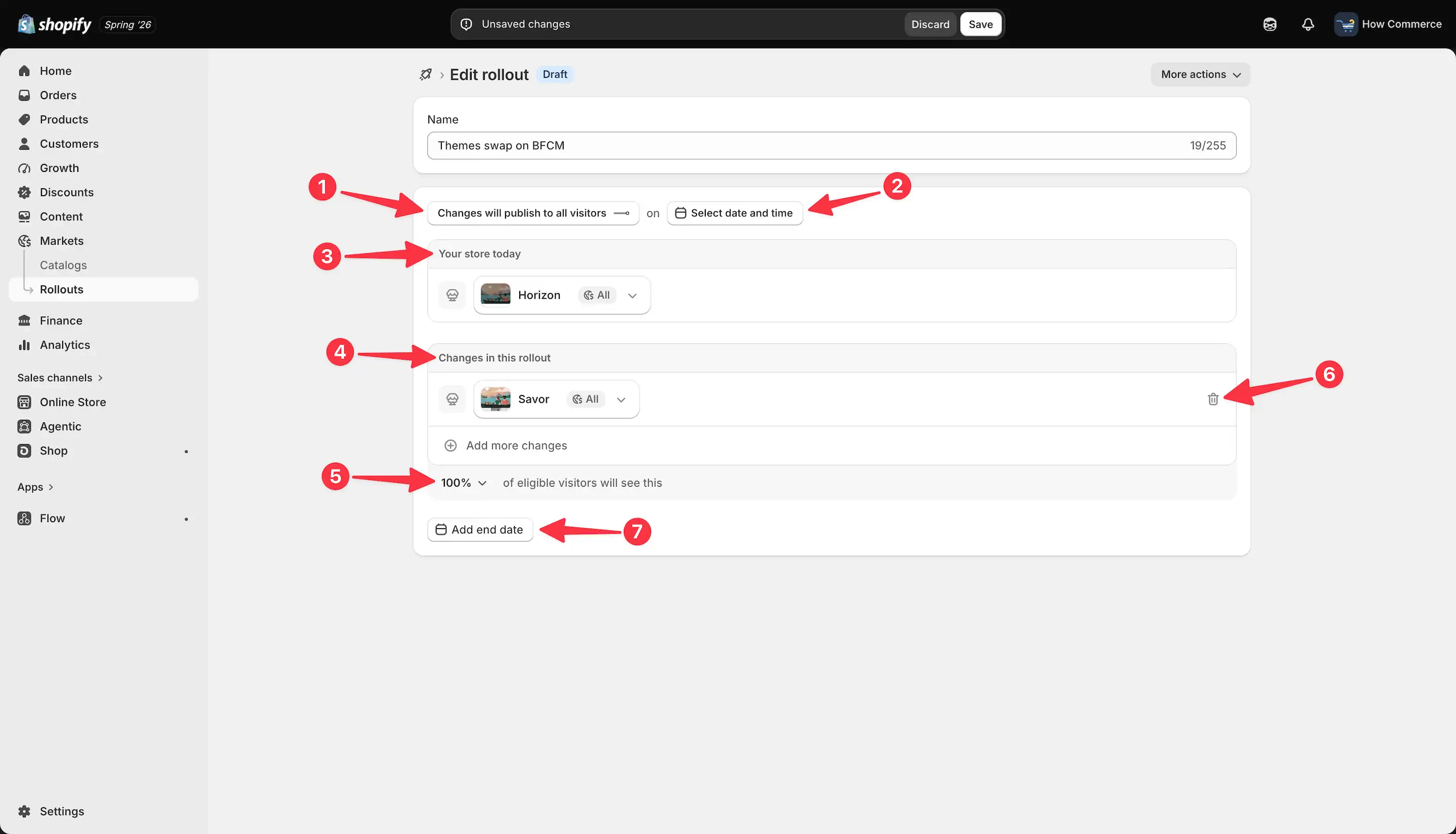Go to Customers in sidebar

click(104, 144)
